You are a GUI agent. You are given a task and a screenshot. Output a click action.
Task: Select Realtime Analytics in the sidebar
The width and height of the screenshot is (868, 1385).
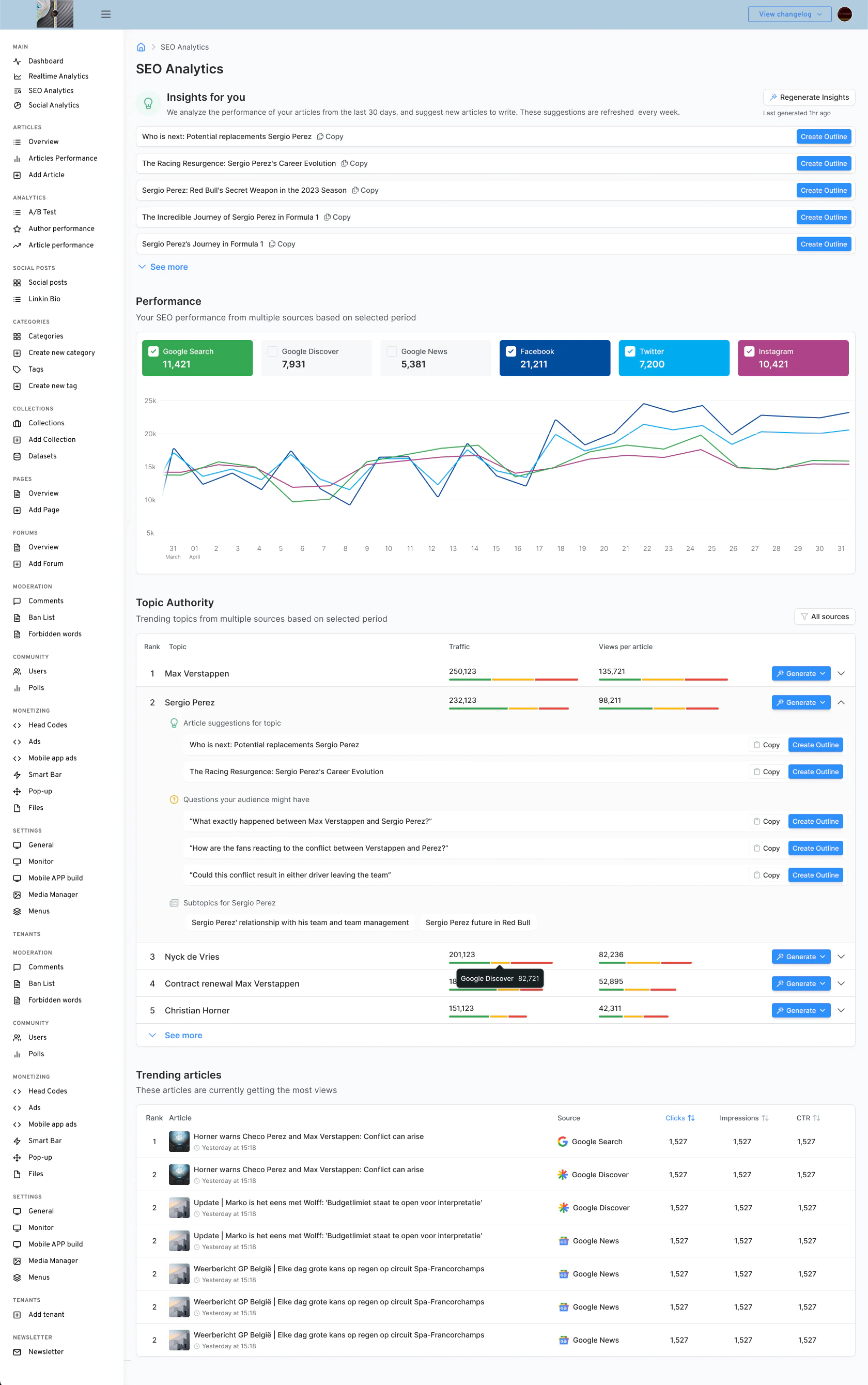(x=58, y=76)
